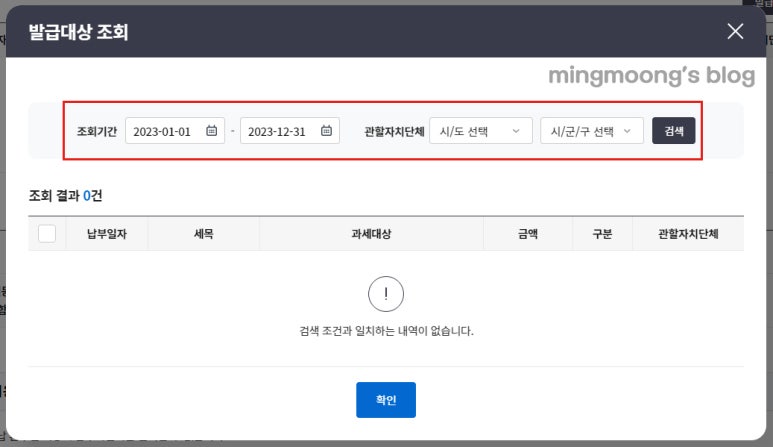Click the 조회 결과 0건 result count text

(x=66, y=196)
